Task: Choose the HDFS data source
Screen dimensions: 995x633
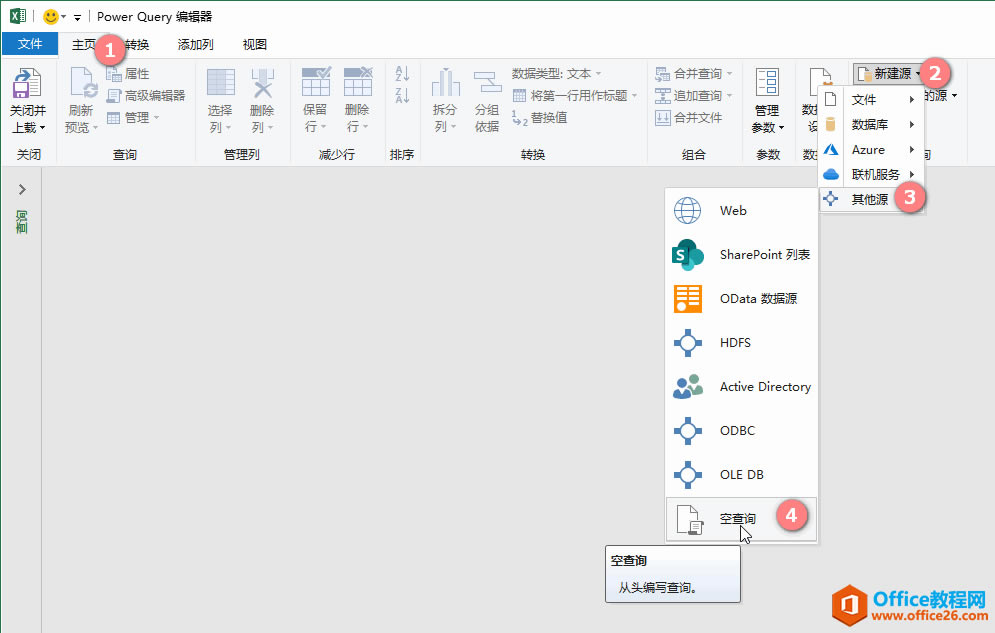Action: (x=741, y=343)
